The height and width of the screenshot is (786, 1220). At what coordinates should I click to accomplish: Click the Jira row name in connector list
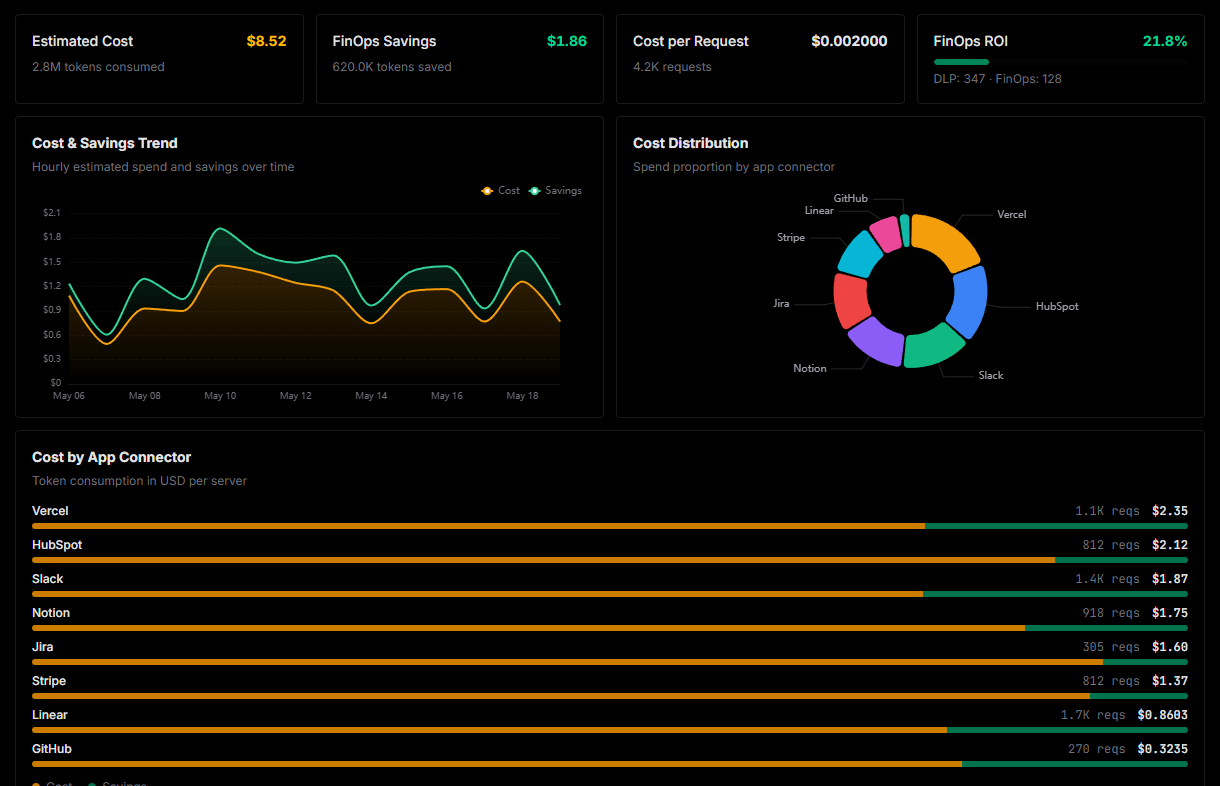click(43, 647)
